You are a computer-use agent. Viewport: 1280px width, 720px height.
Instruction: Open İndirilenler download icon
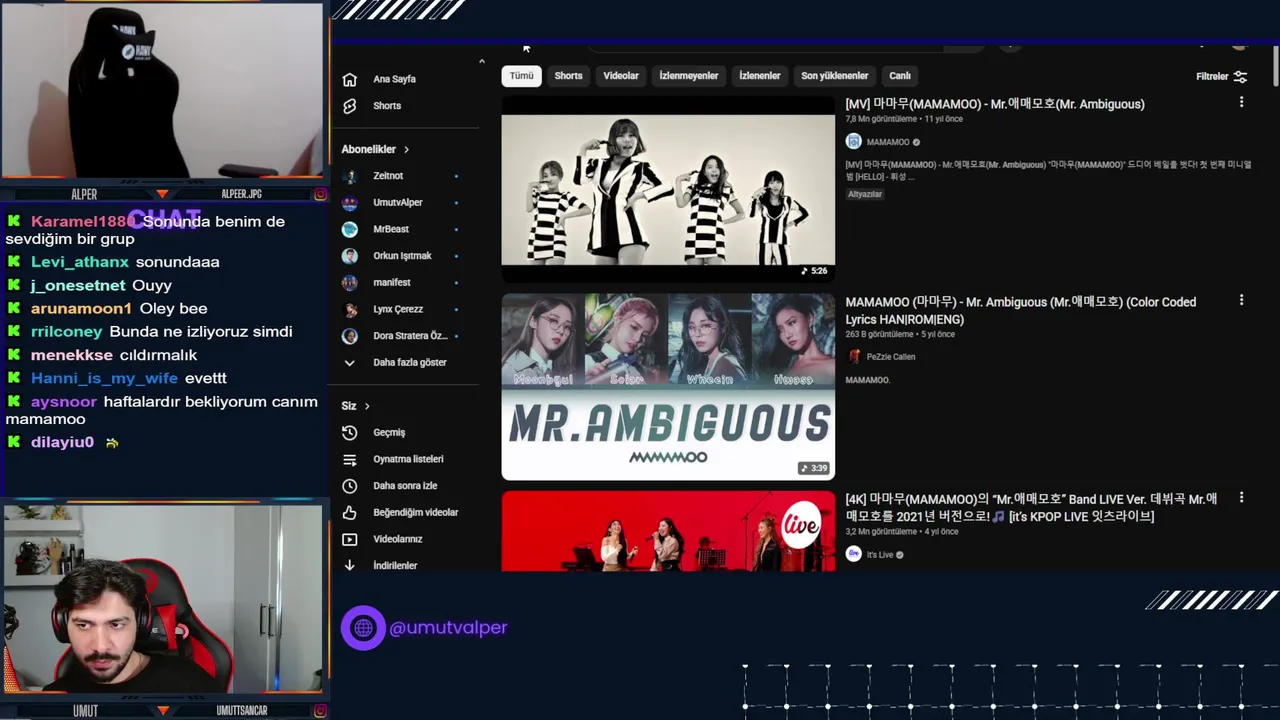(349, 566)
